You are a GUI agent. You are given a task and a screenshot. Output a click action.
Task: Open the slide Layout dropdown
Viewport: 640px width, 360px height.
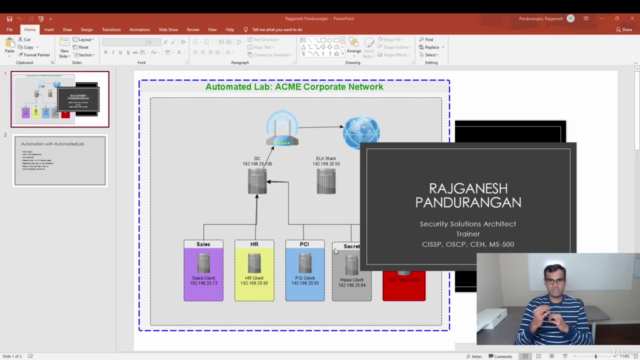pyautogui.click(x=83, y=40)
